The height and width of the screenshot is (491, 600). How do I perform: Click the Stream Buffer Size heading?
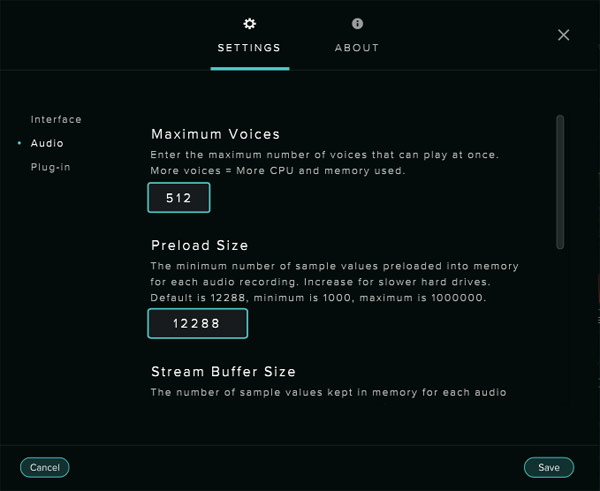pyautogui.click(x=223, y=372)
